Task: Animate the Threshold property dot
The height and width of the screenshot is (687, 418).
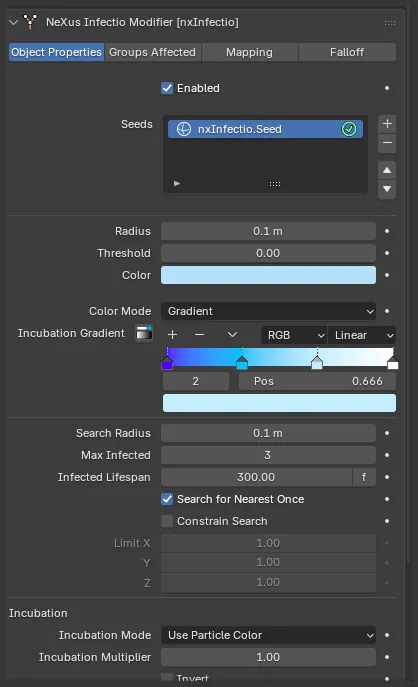Action: tap(387, 253)
